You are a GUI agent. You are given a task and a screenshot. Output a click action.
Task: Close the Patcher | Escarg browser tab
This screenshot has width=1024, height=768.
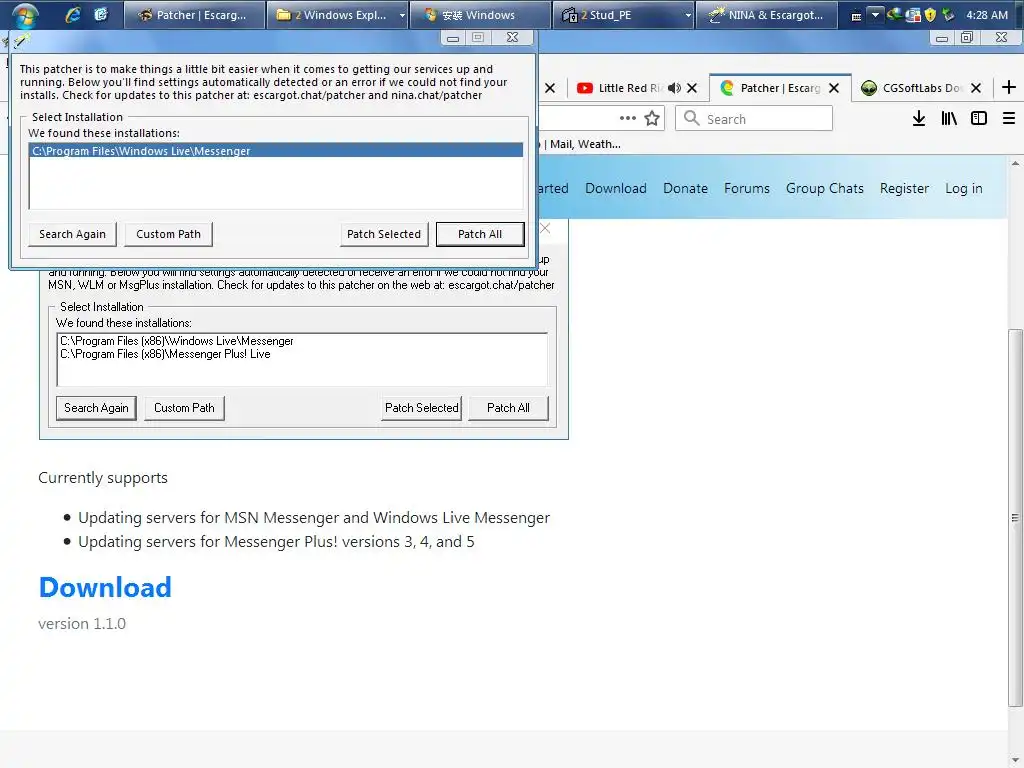(834, 88)
